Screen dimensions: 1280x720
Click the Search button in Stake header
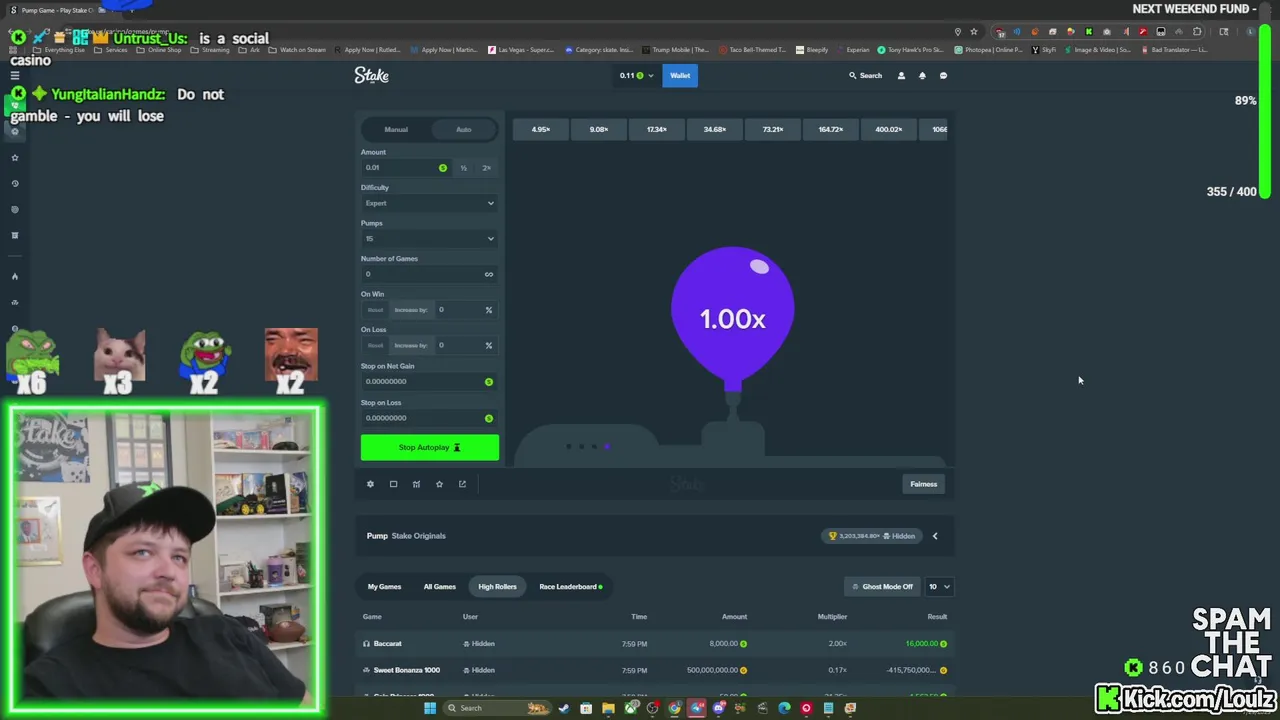click(x=866, y=76)
